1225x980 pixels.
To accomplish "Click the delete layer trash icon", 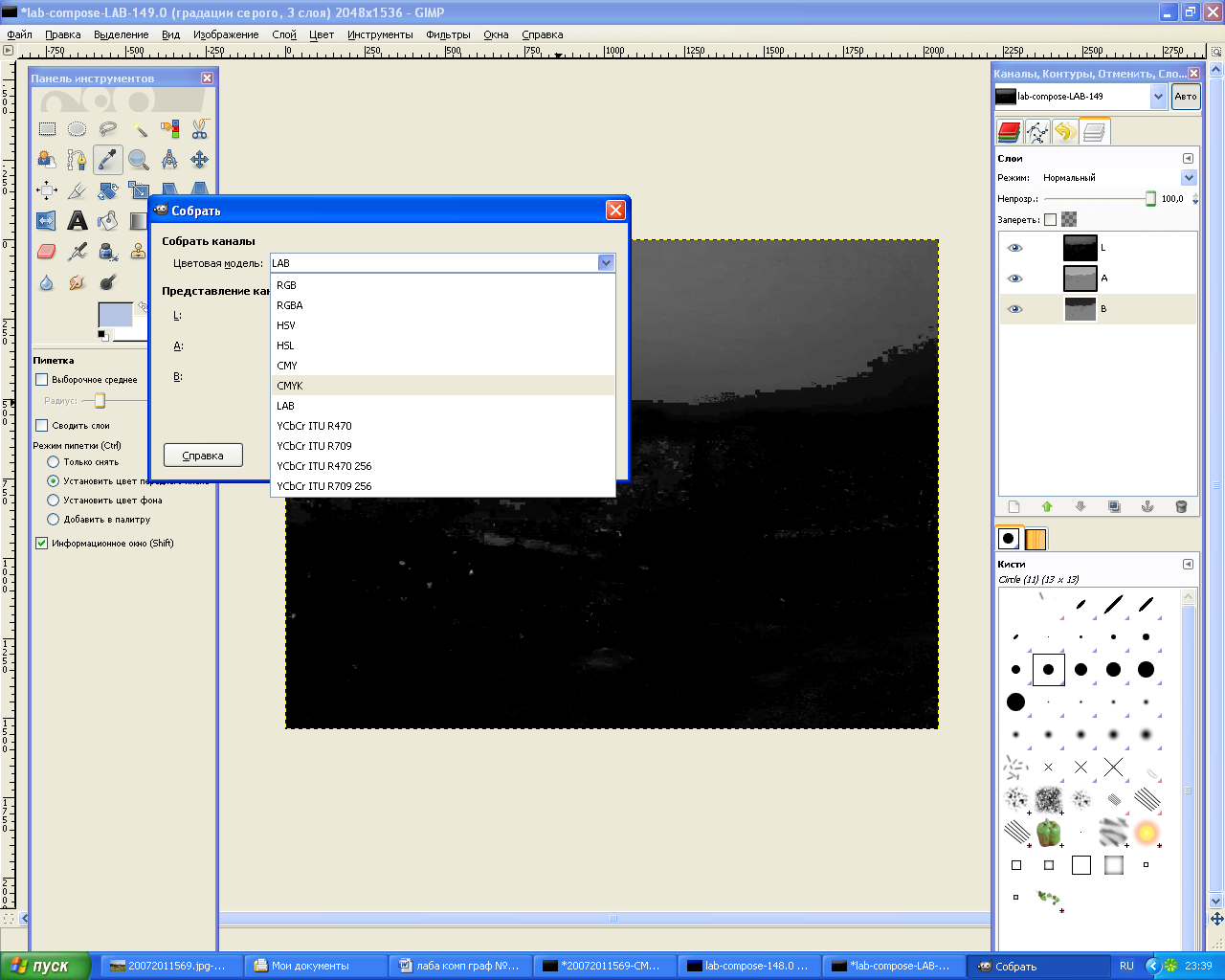I will point(1181,506).
